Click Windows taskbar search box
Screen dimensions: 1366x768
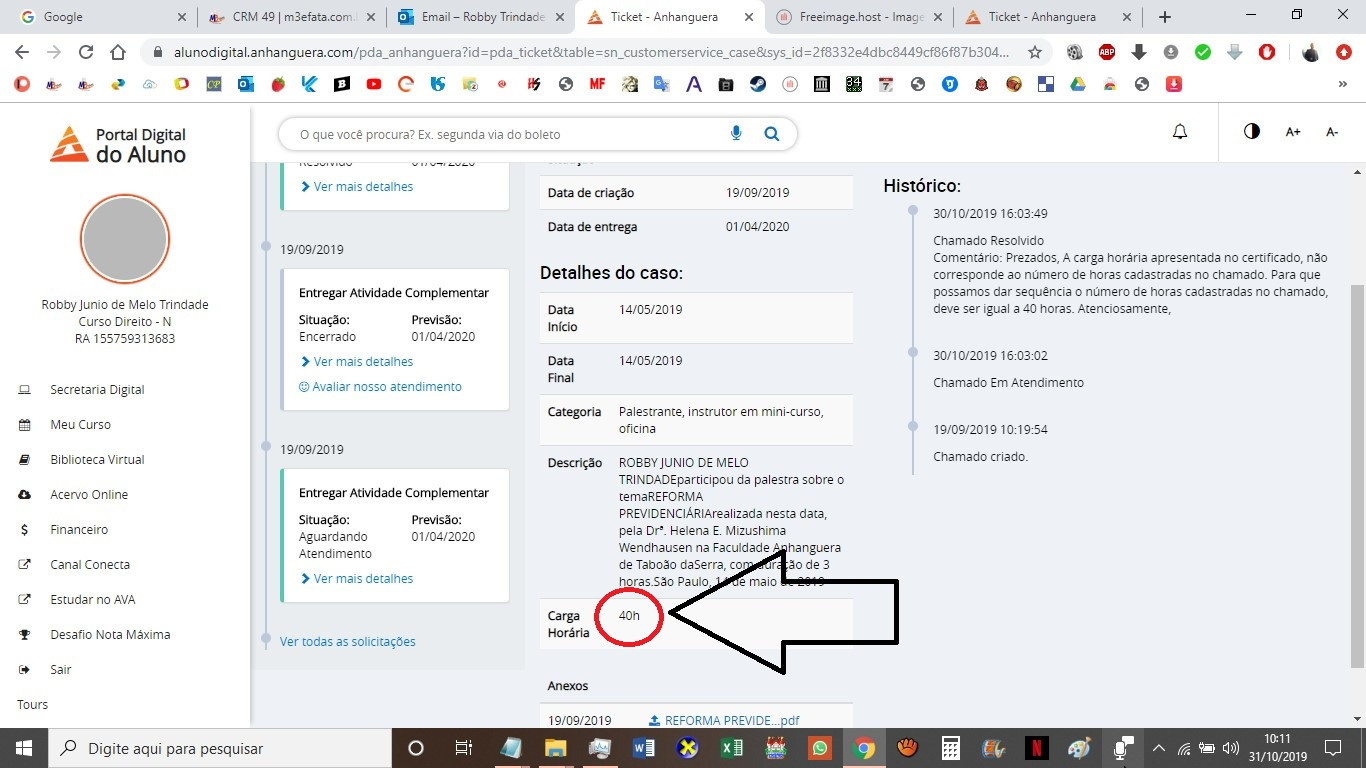220,748
